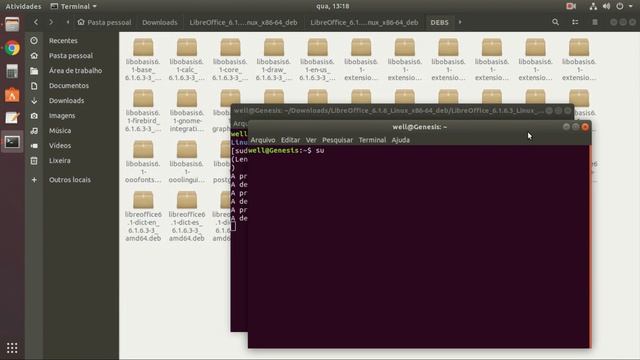This screenshot has width=640, height=360.
Task: Click the screen recording indicator icon
Action: [571, 6]
